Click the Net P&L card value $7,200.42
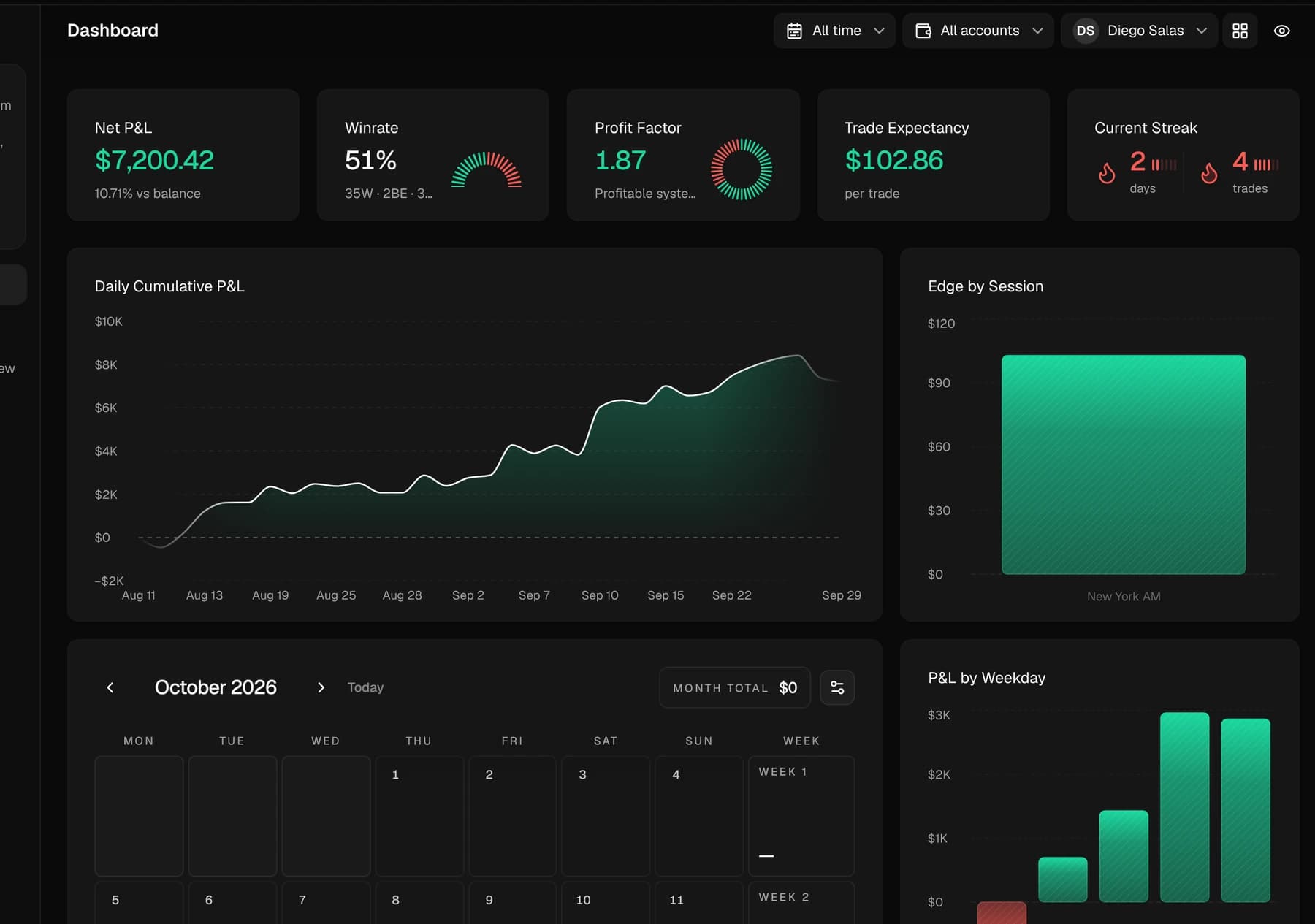Image resolution: width=1315 pixels, height=924 pixels. (154, 160)
